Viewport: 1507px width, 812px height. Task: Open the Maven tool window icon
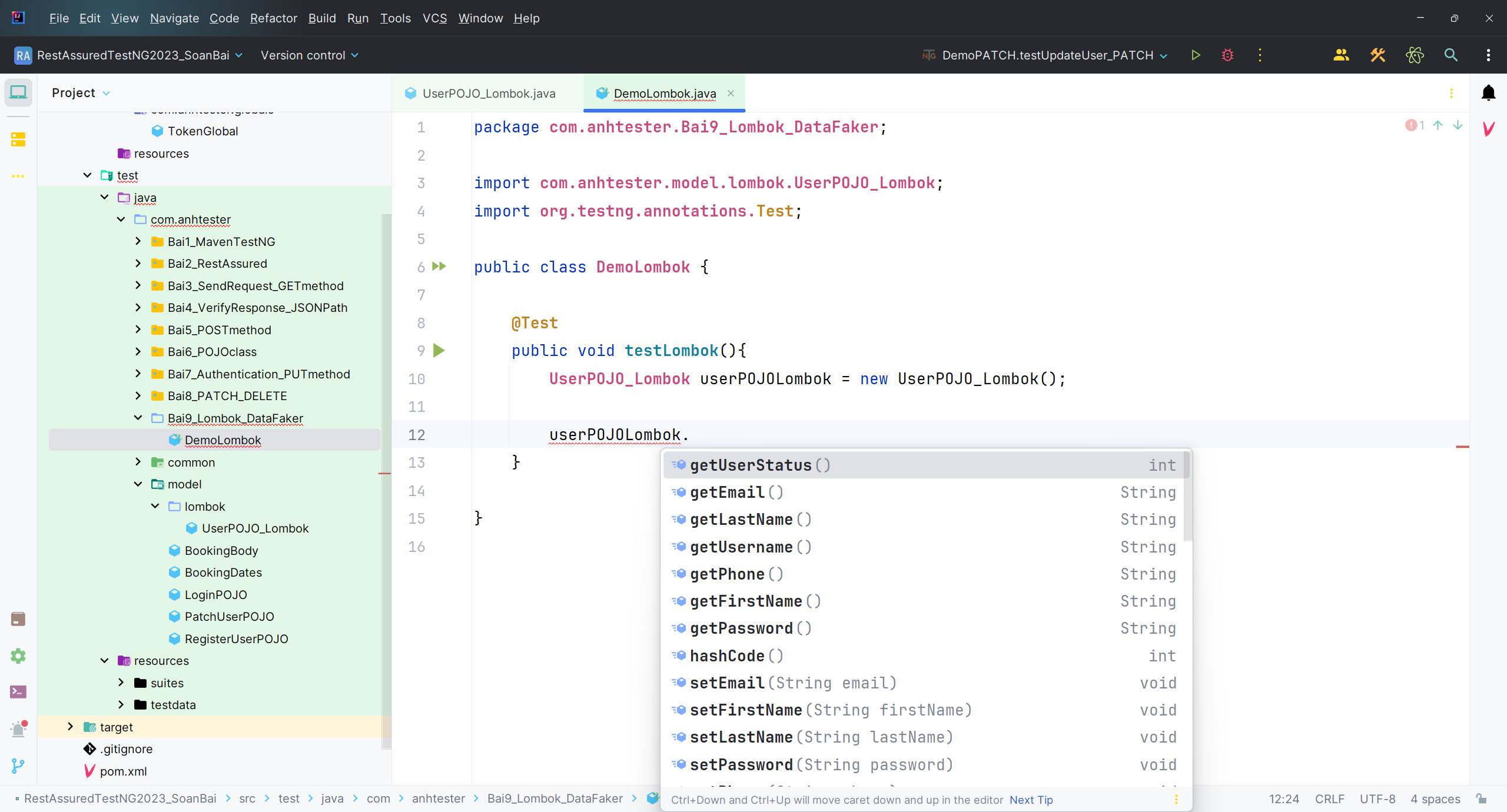tap(1488, 129)
